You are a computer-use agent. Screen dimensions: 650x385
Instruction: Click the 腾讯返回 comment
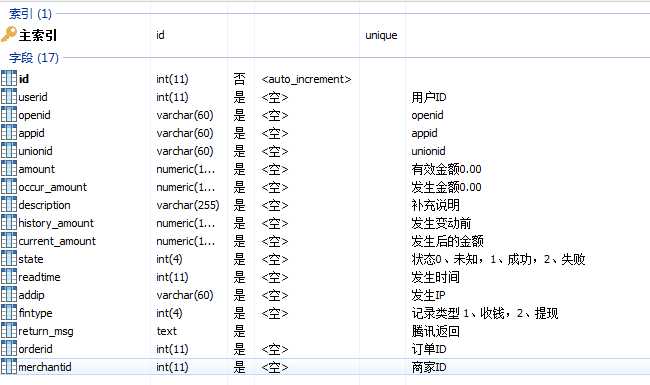click(x=435, y=332)
